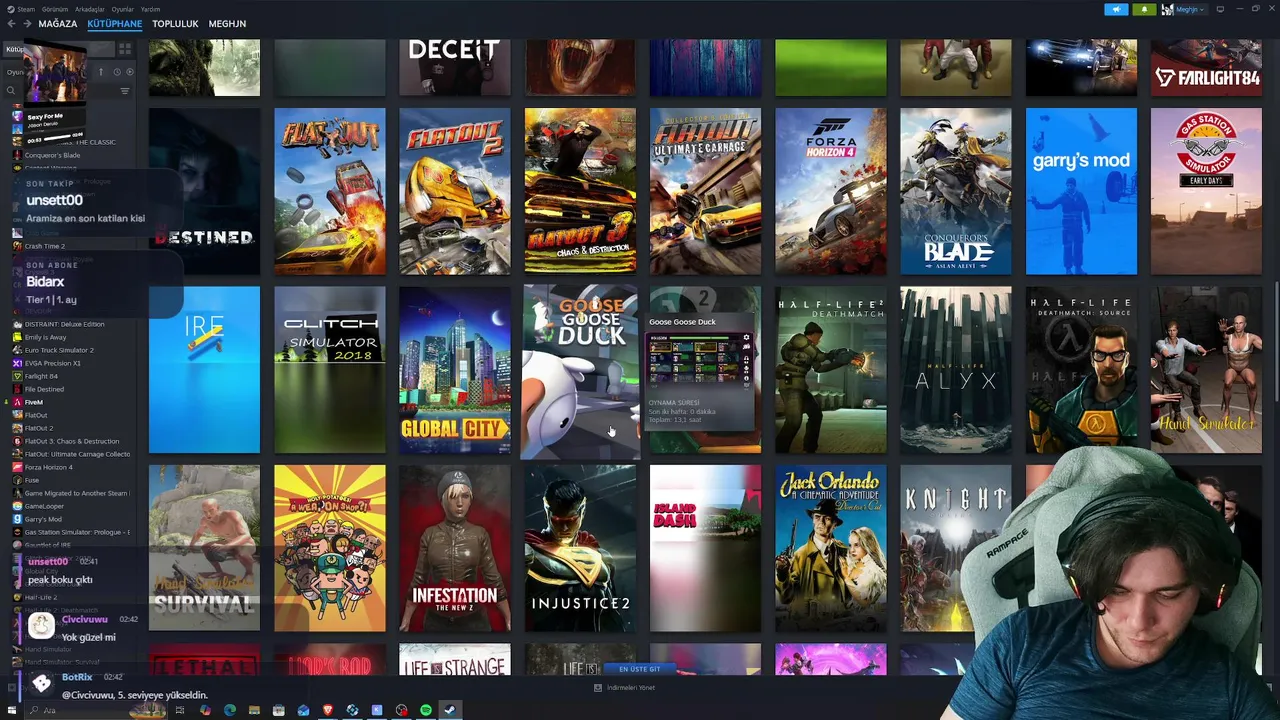The image size is (1280, 720).
Task: Open the library filter options icon
Action: (x=125, y=91)
